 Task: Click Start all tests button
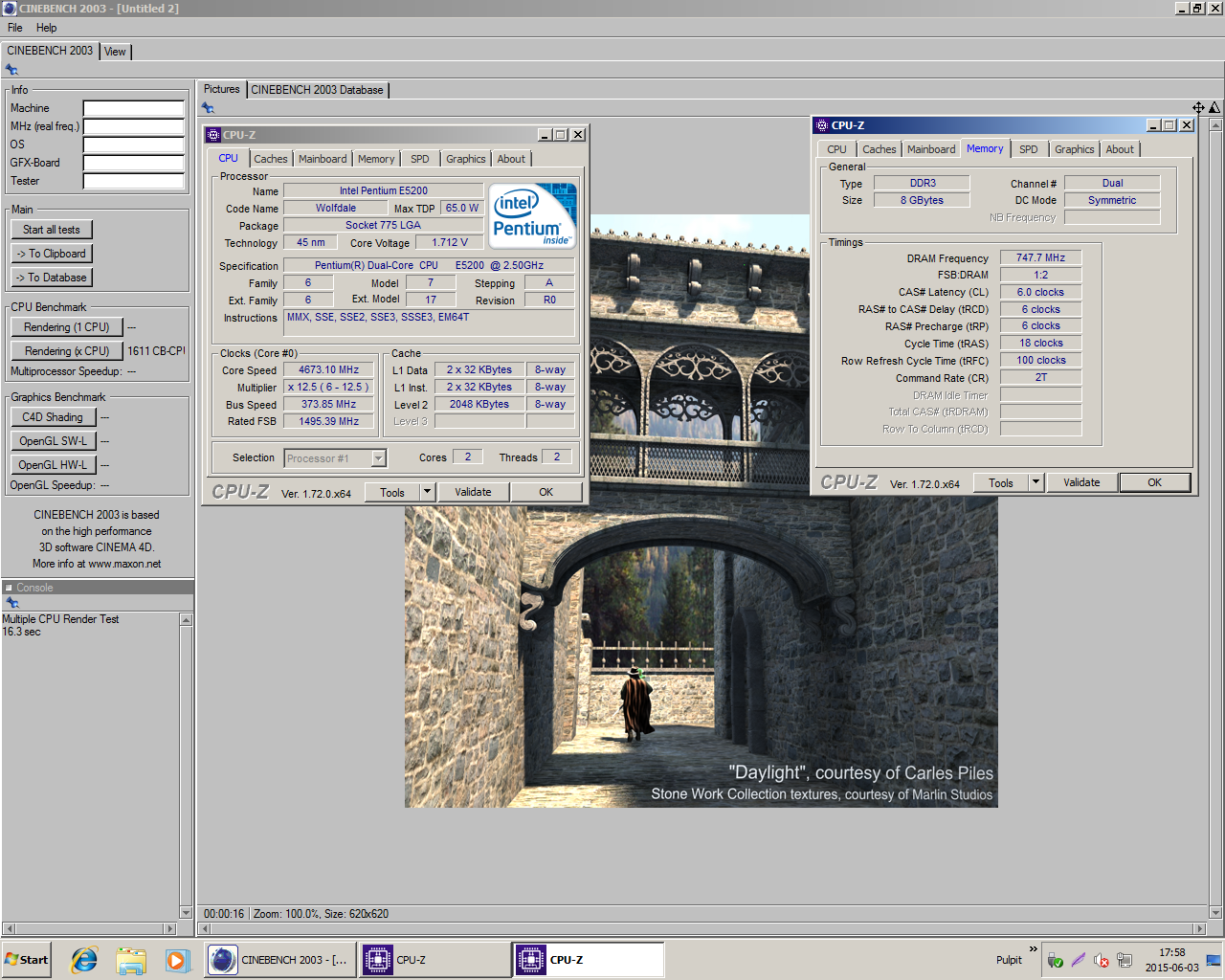[x=52, y=230]
